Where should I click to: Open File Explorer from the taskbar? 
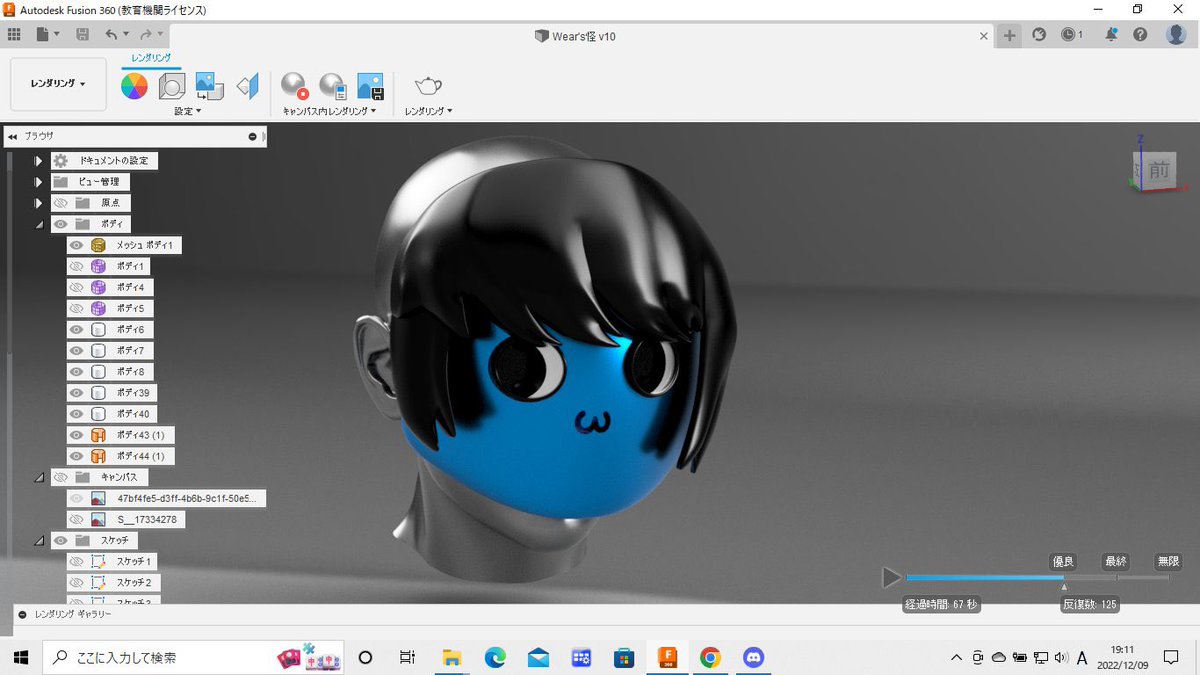(452, 657)
